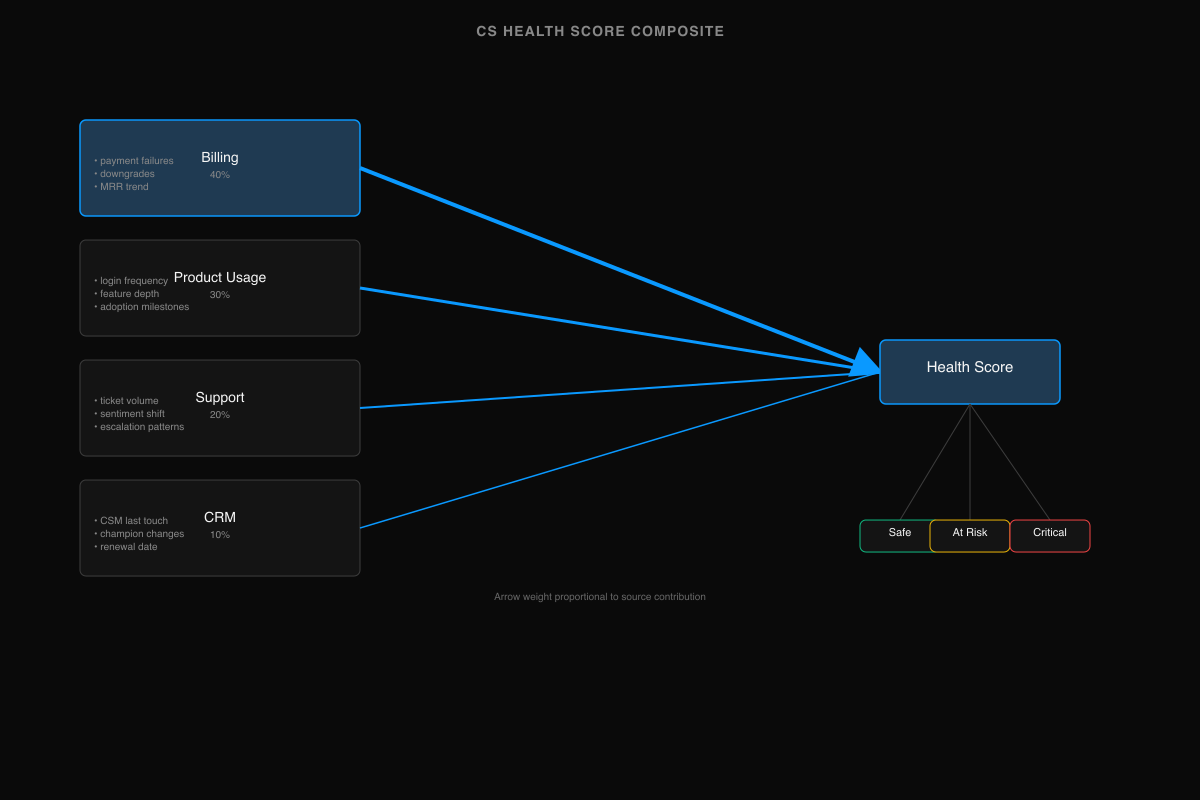
Task: Click the 'MRR trend' bullet text
Action: click(122, 187)
